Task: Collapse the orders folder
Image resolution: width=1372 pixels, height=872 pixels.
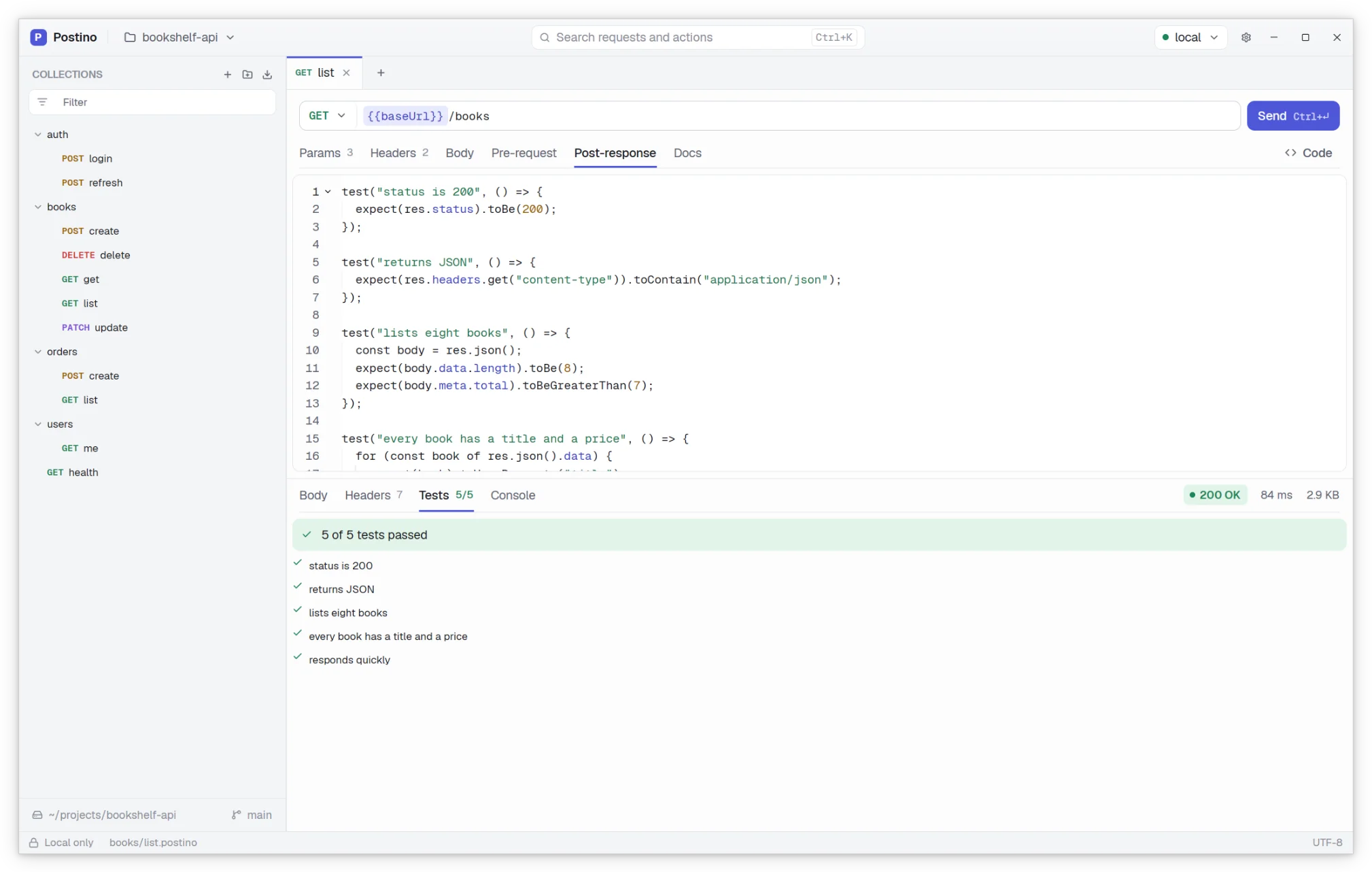Action: click(x=38, y=352)
